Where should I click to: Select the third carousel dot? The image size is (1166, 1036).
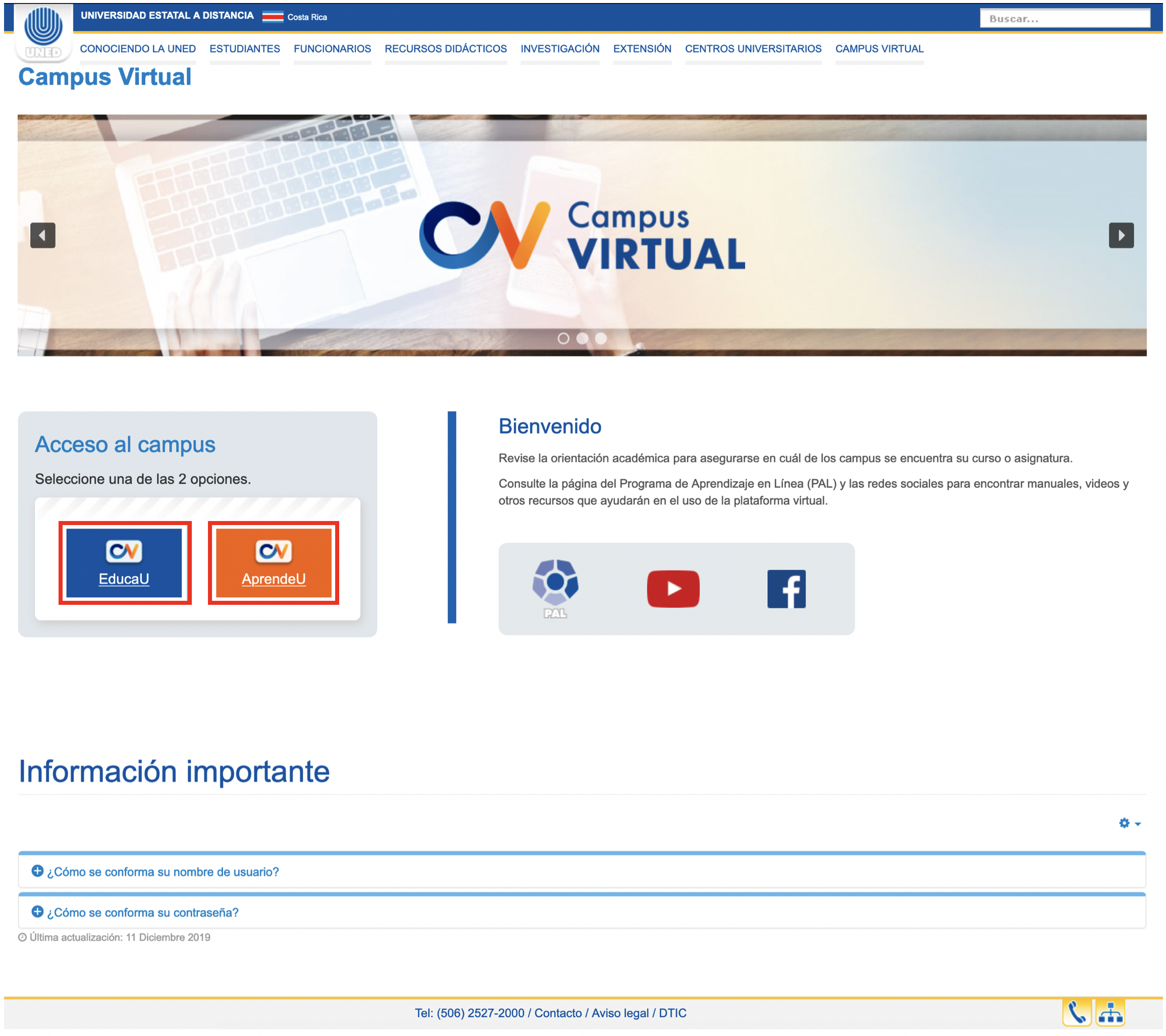point(601,338)
